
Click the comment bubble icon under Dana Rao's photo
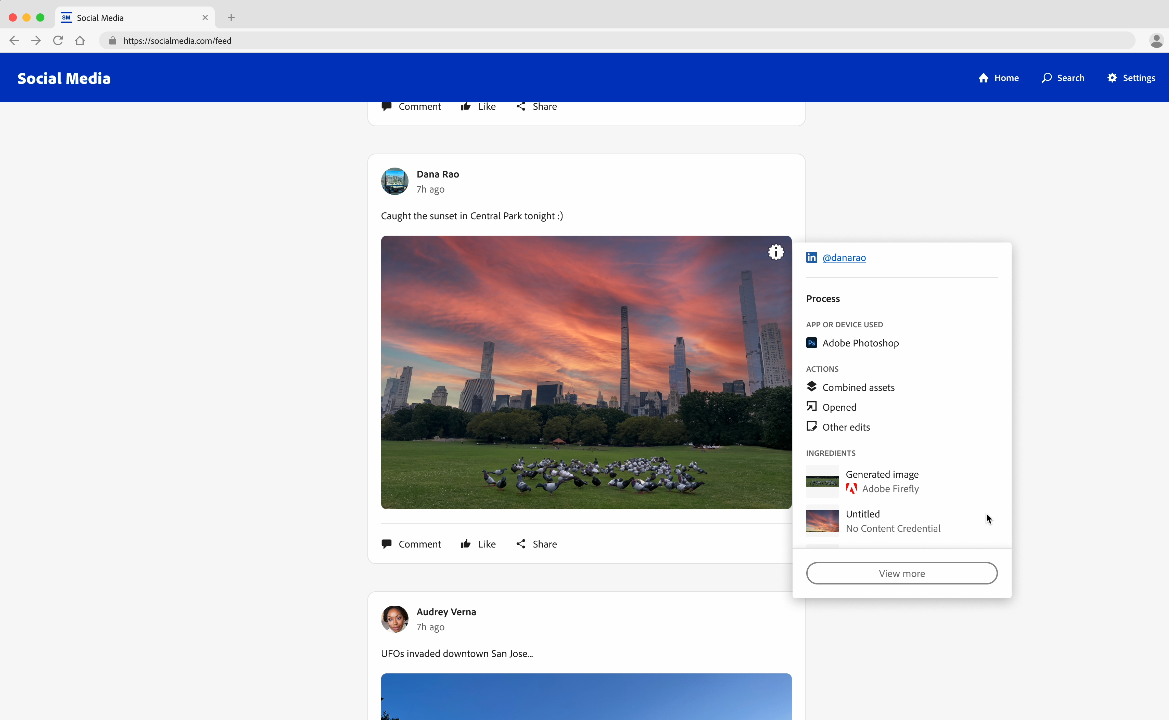point(386,544)
